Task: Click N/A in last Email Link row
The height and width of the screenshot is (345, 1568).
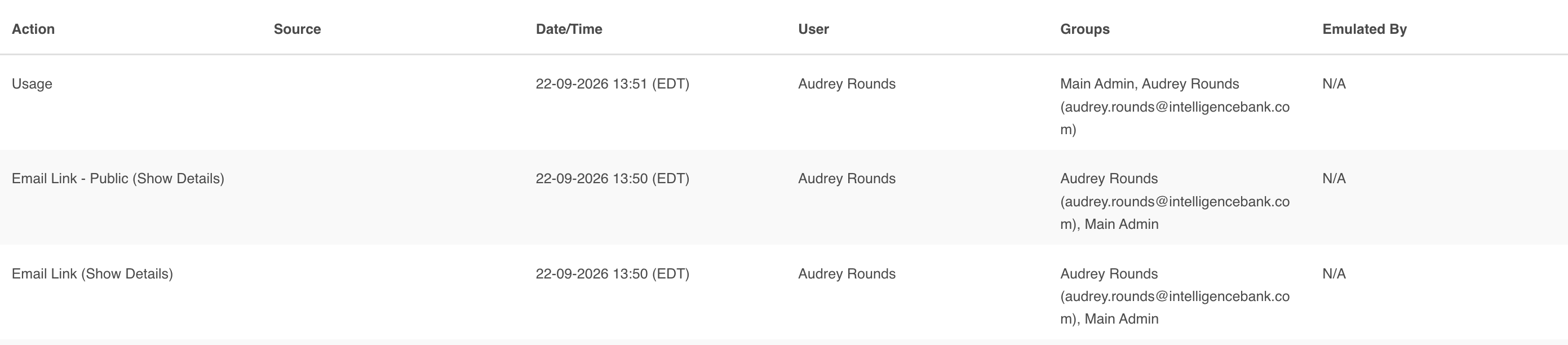Action: (1334, 274)
